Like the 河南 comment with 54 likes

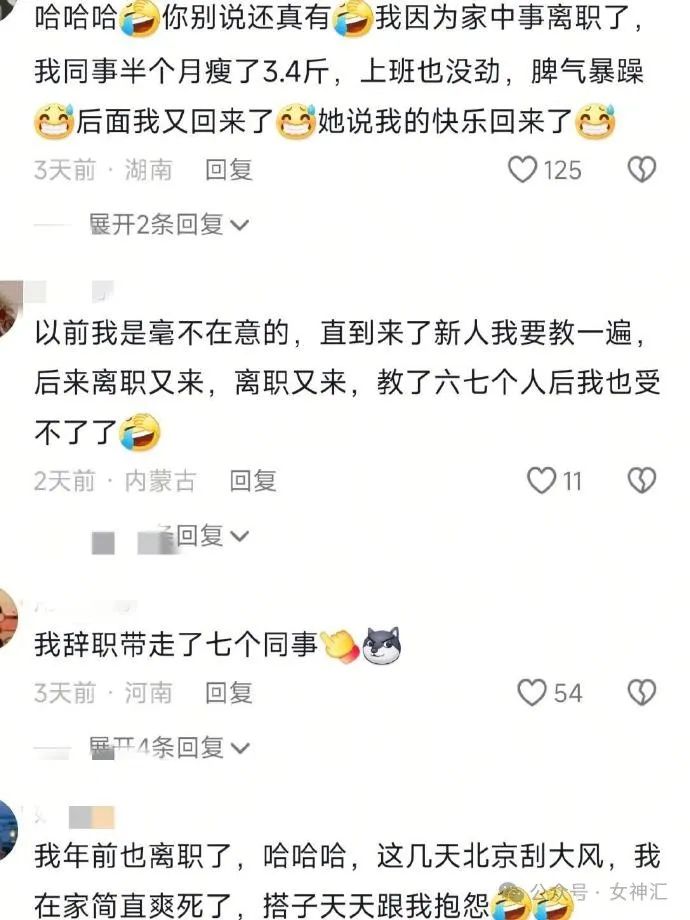[x=532, y=693]
